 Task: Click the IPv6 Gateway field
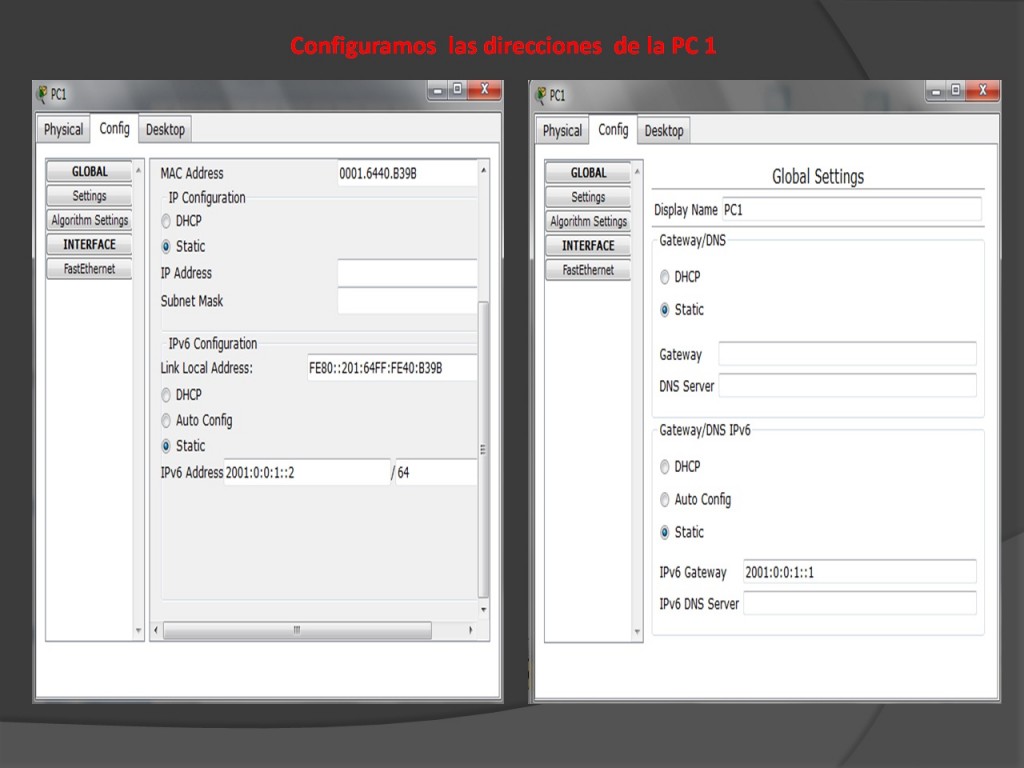pyautogui.click(x=859, y=572)
